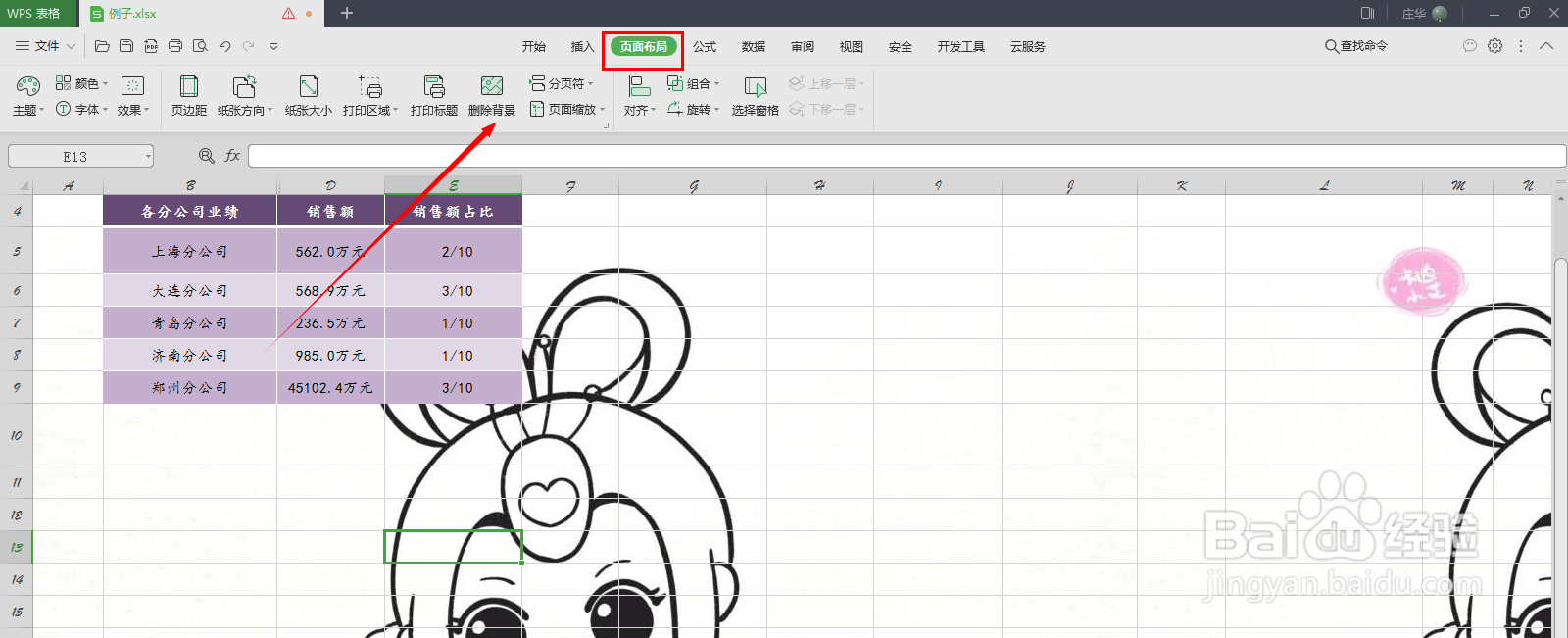Switch to the 云服务 tab
The height and width of the screenshot is (638, 1568).
pos(1028,46)
